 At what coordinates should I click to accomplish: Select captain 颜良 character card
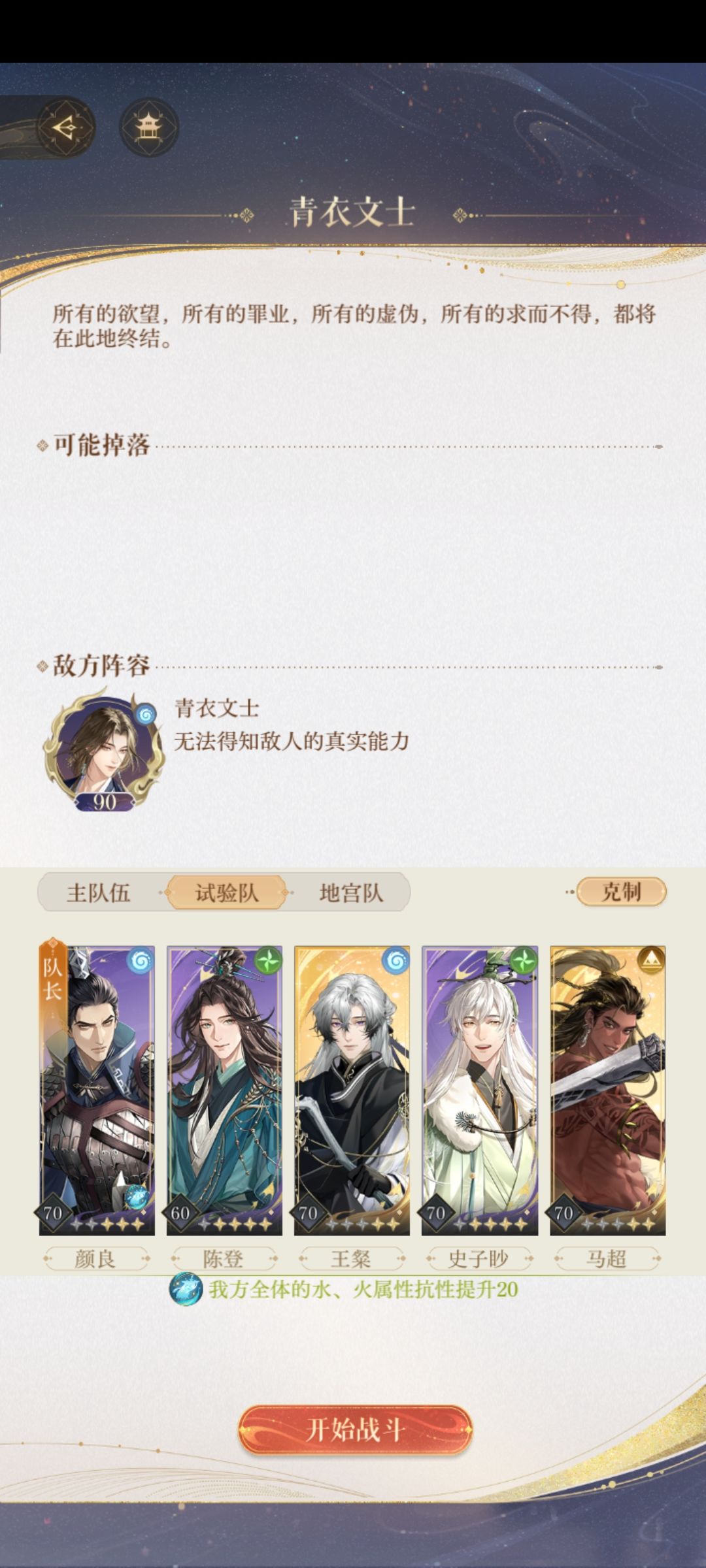(x=97, y=1090)
